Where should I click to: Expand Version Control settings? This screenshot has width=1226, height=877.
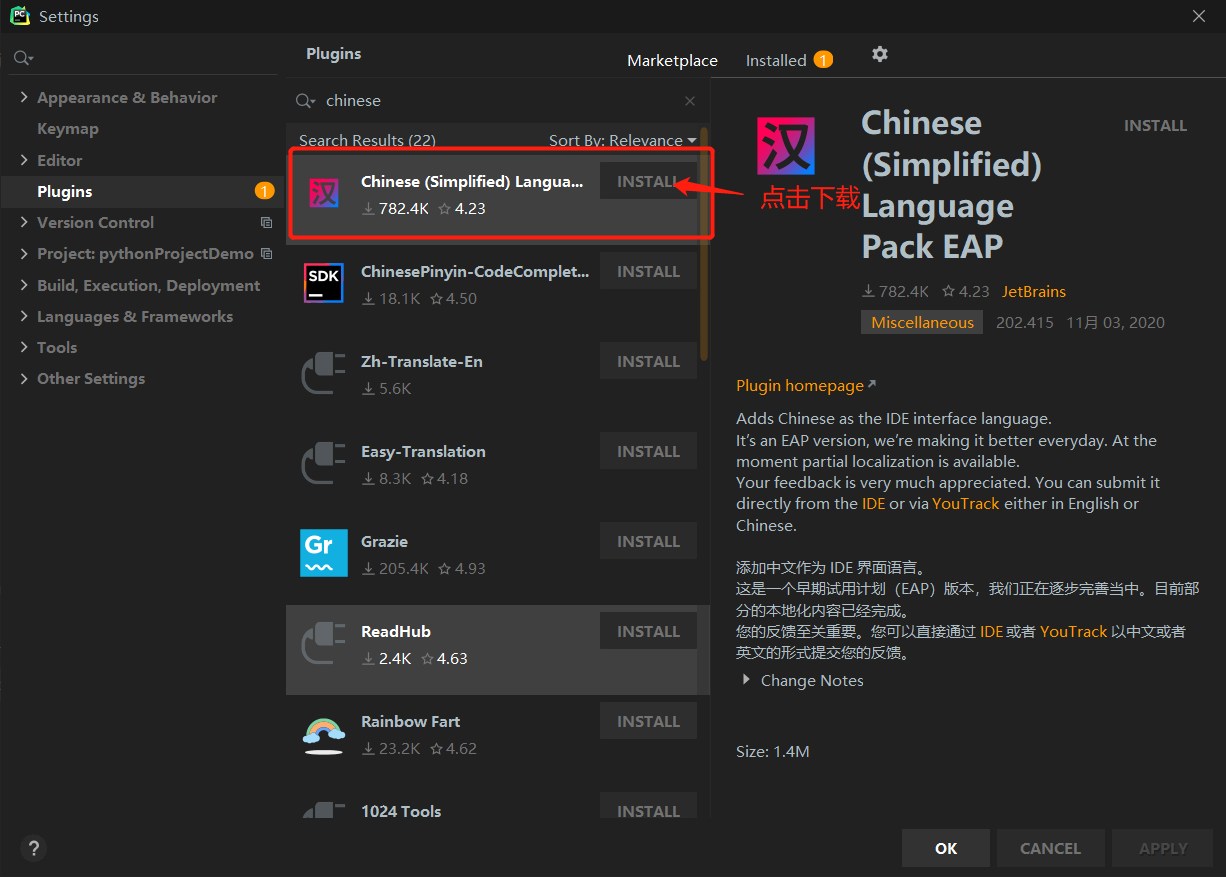(24, 223)
